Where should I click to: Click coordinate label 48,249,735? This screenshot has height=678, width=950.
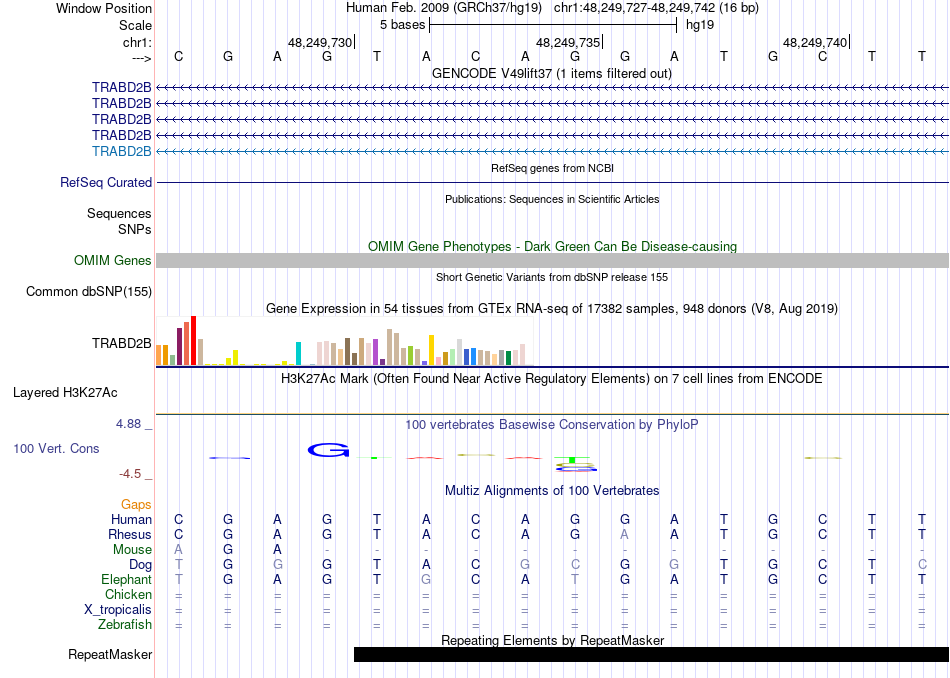[568, 42]
